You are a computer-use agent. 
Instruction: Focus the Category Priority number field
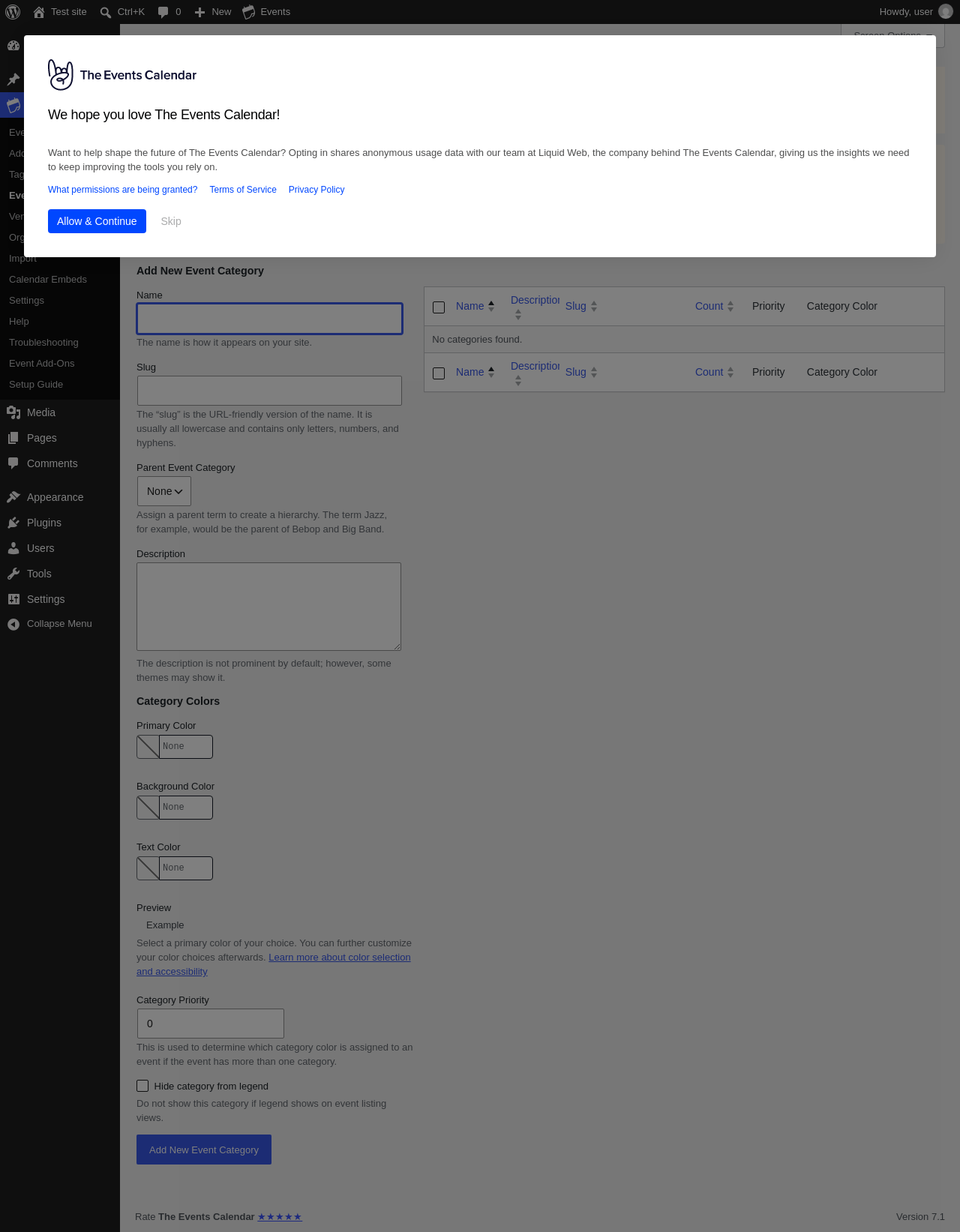211,1024
